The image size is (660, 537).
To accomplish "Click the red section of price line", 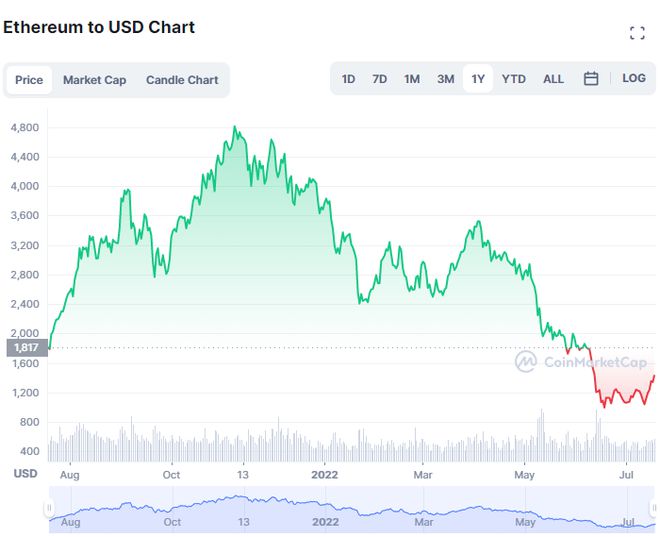I will point(620,396).
